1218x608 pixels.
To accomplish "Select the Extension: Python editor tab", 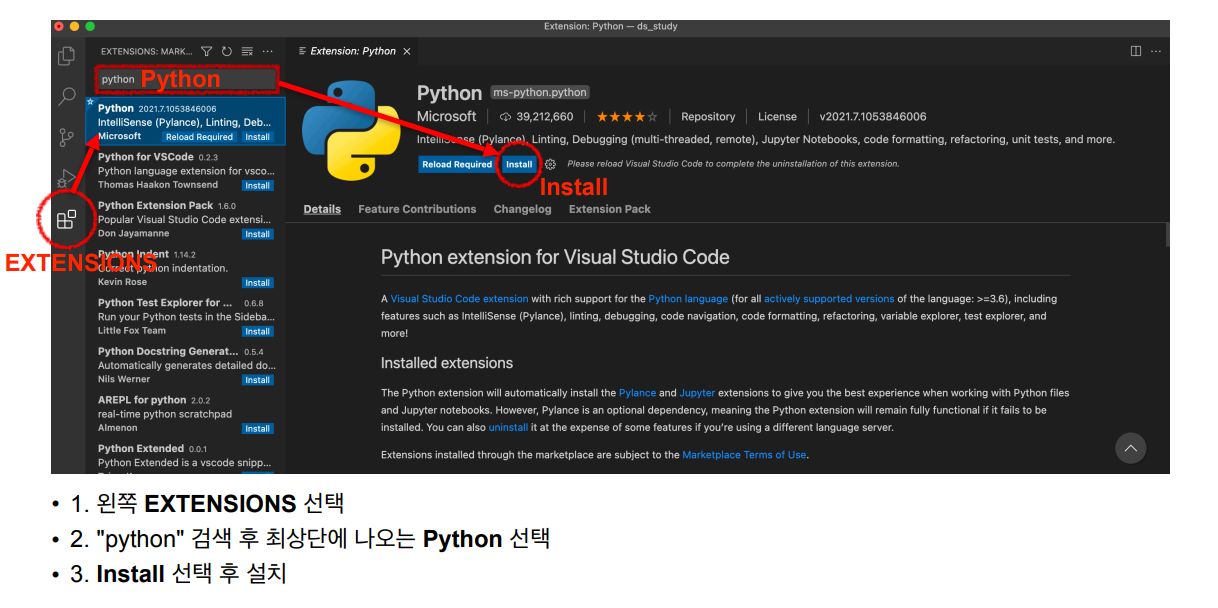I will coord(353,51).
